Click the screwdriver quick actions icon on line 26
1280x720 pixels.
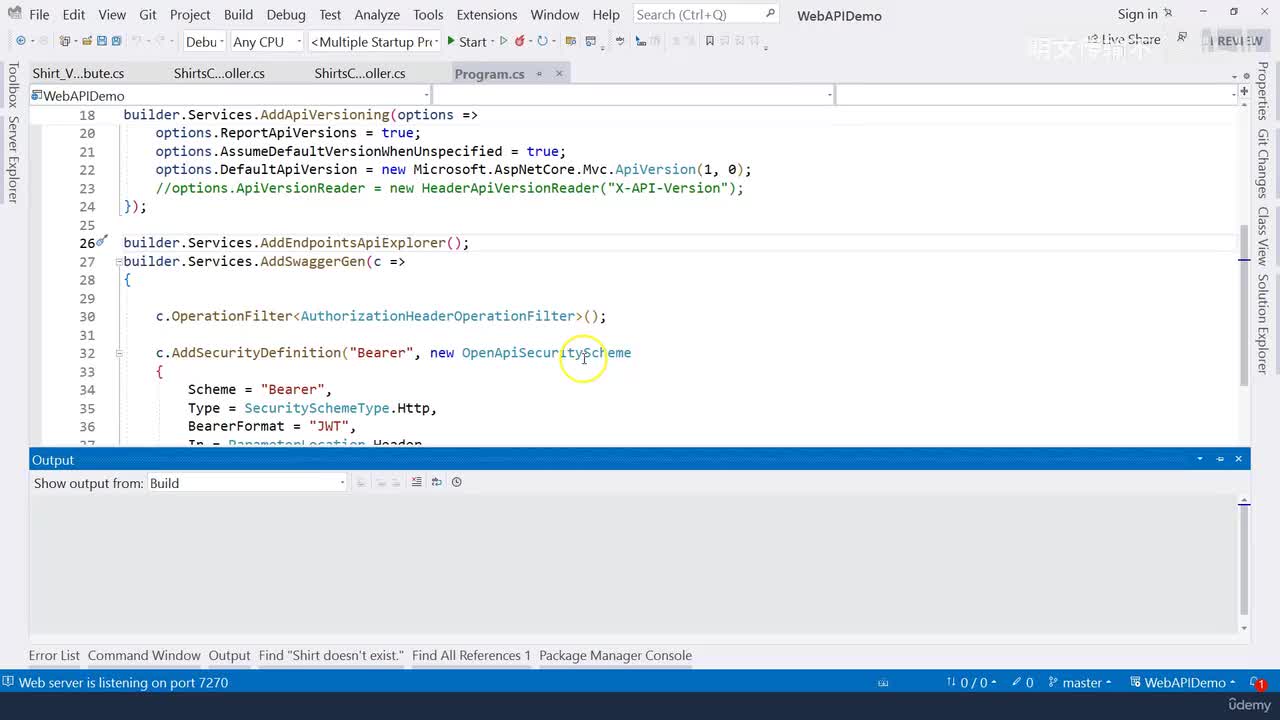102,242
